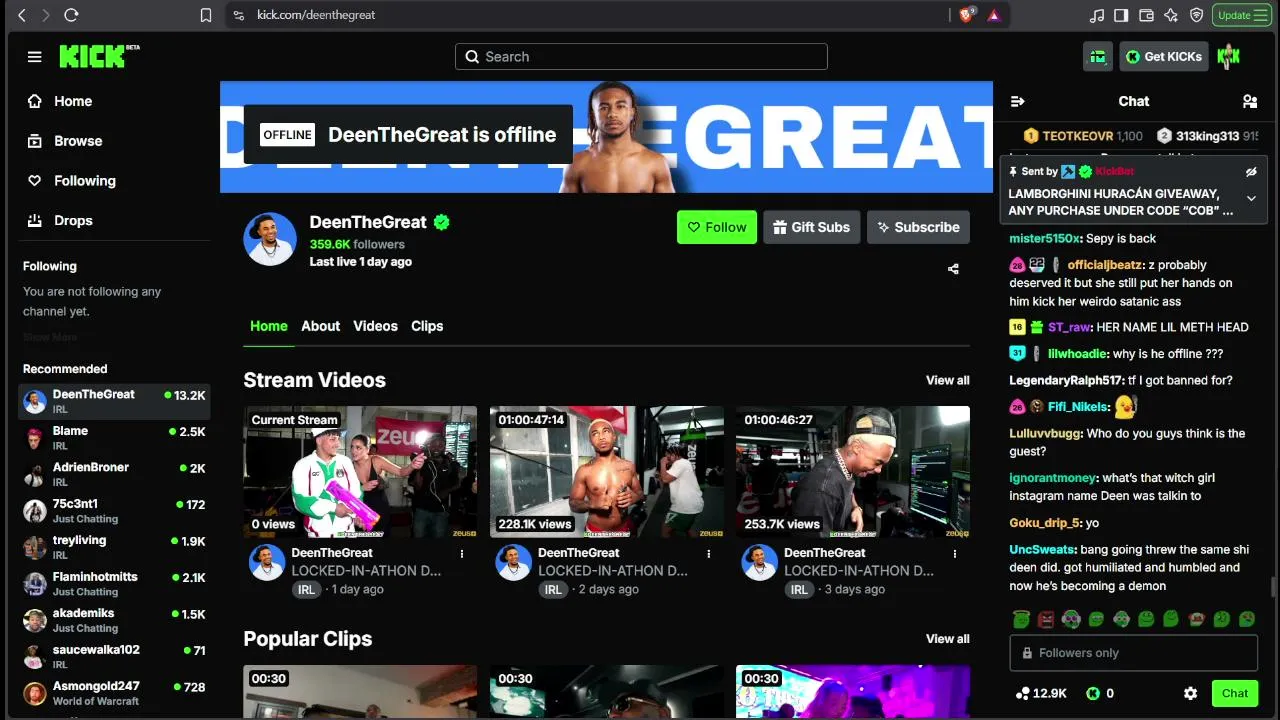
Task: Open the Brave Wallet icon
Action: click(1146, 15)
